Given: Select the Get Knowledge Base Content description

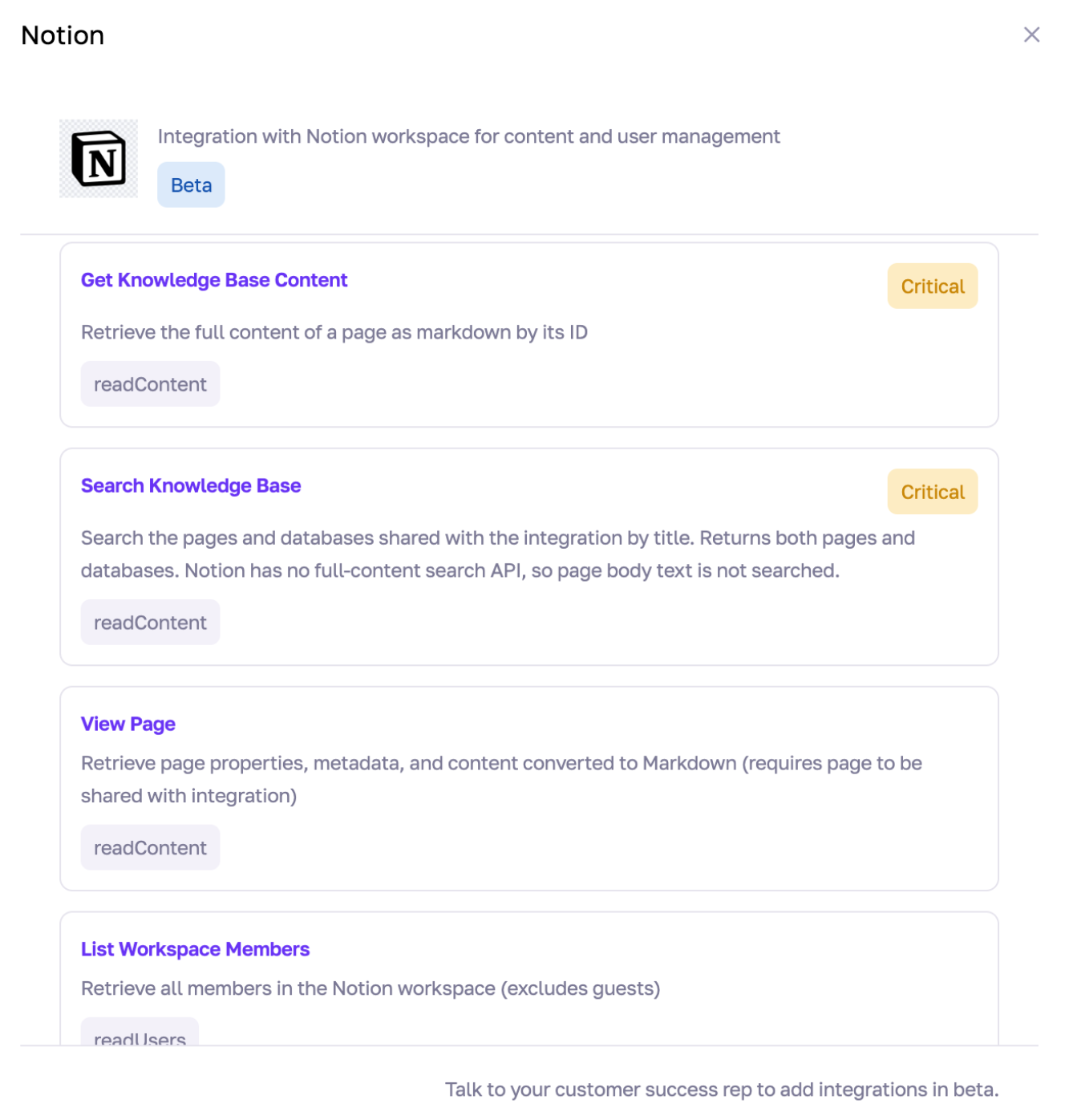Looking at the screenshot, I should (x=334, y=332).
